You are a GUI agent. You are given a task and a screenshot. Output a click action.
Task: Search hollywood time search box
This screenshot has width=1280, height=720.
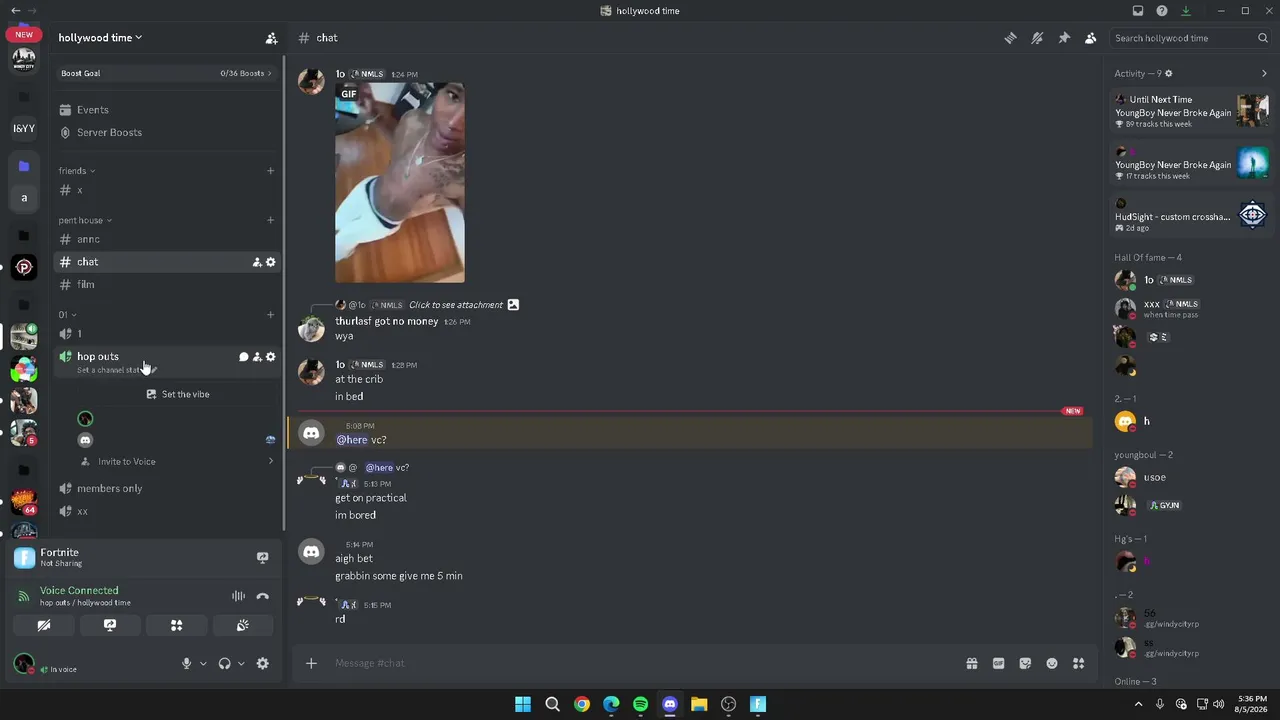pos(1191,38)
